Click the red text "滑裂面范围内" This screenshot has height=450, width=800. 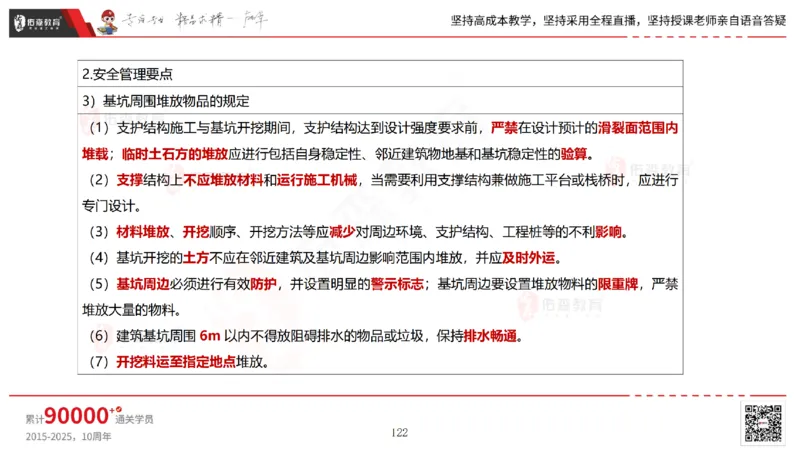point(638,128)
